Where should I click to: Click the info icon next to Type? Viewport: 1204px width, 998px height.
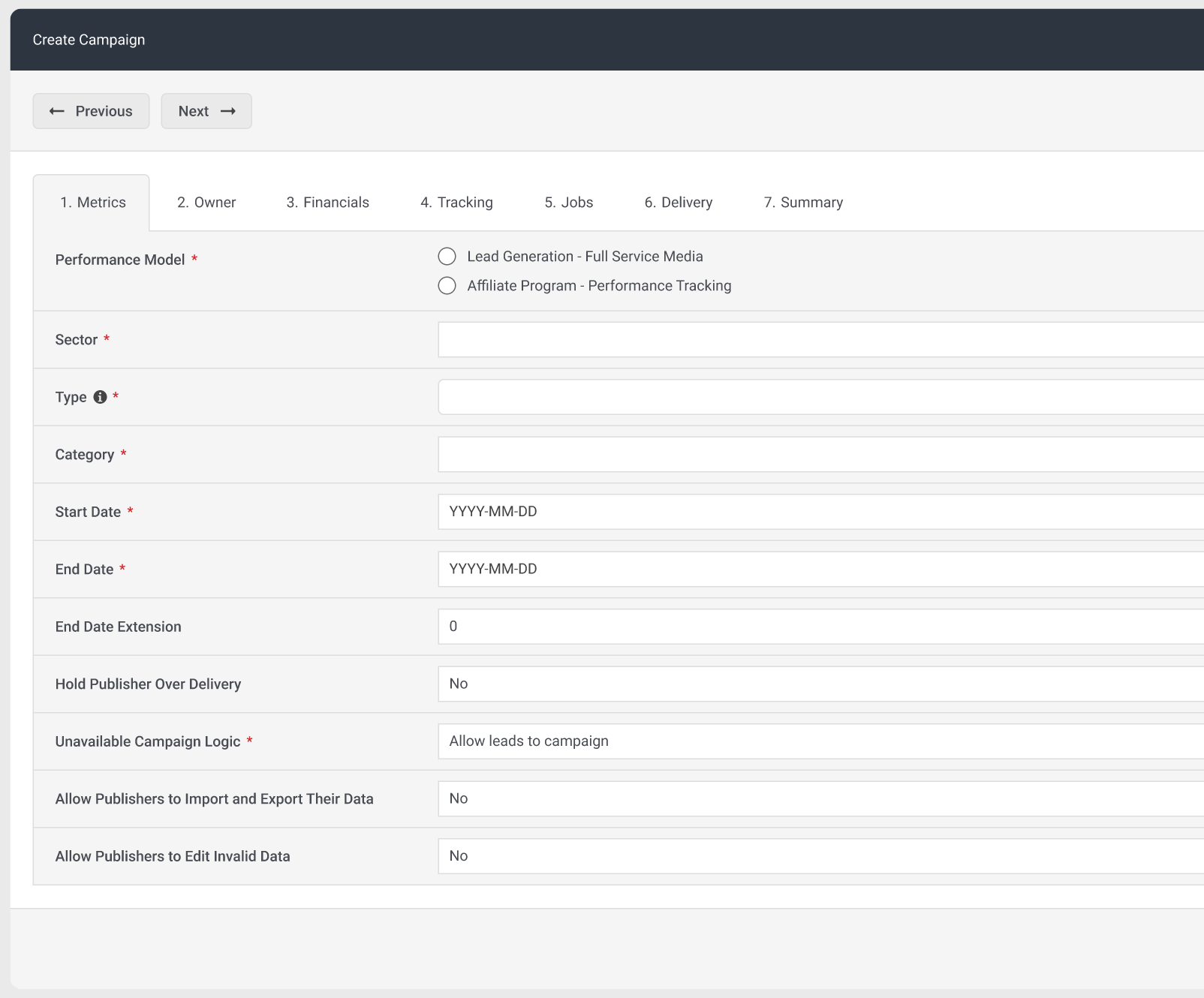tap(100, 397)
